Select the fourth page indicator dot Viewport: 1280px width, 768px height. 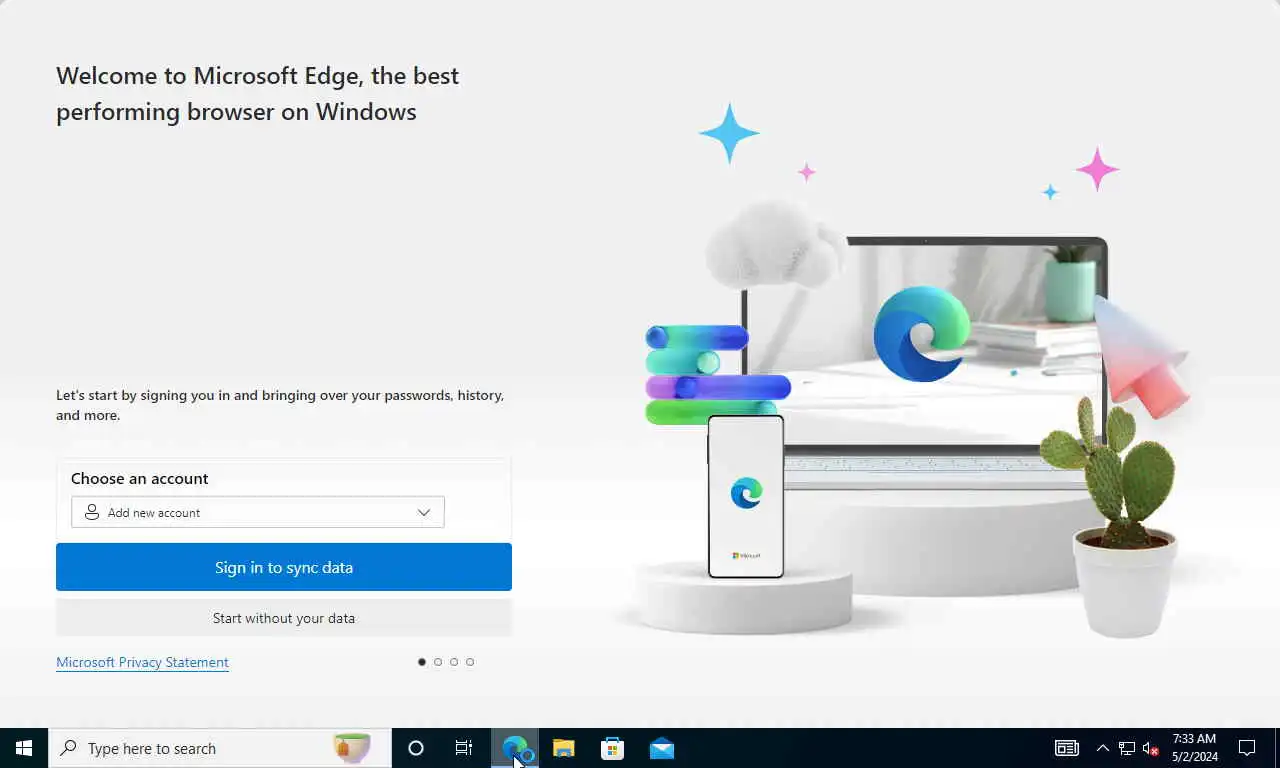(x=470, y=662)
